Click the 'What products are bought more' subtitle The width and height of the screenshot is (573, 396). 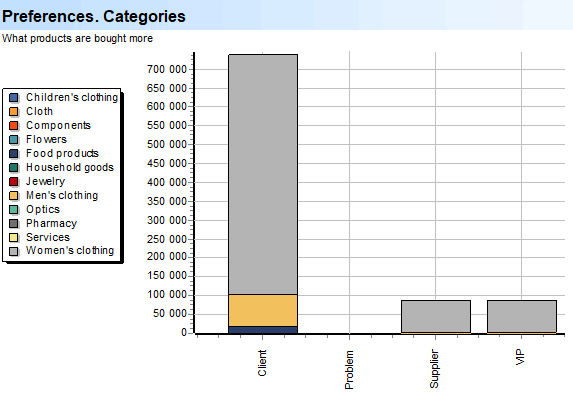point(77,38)
